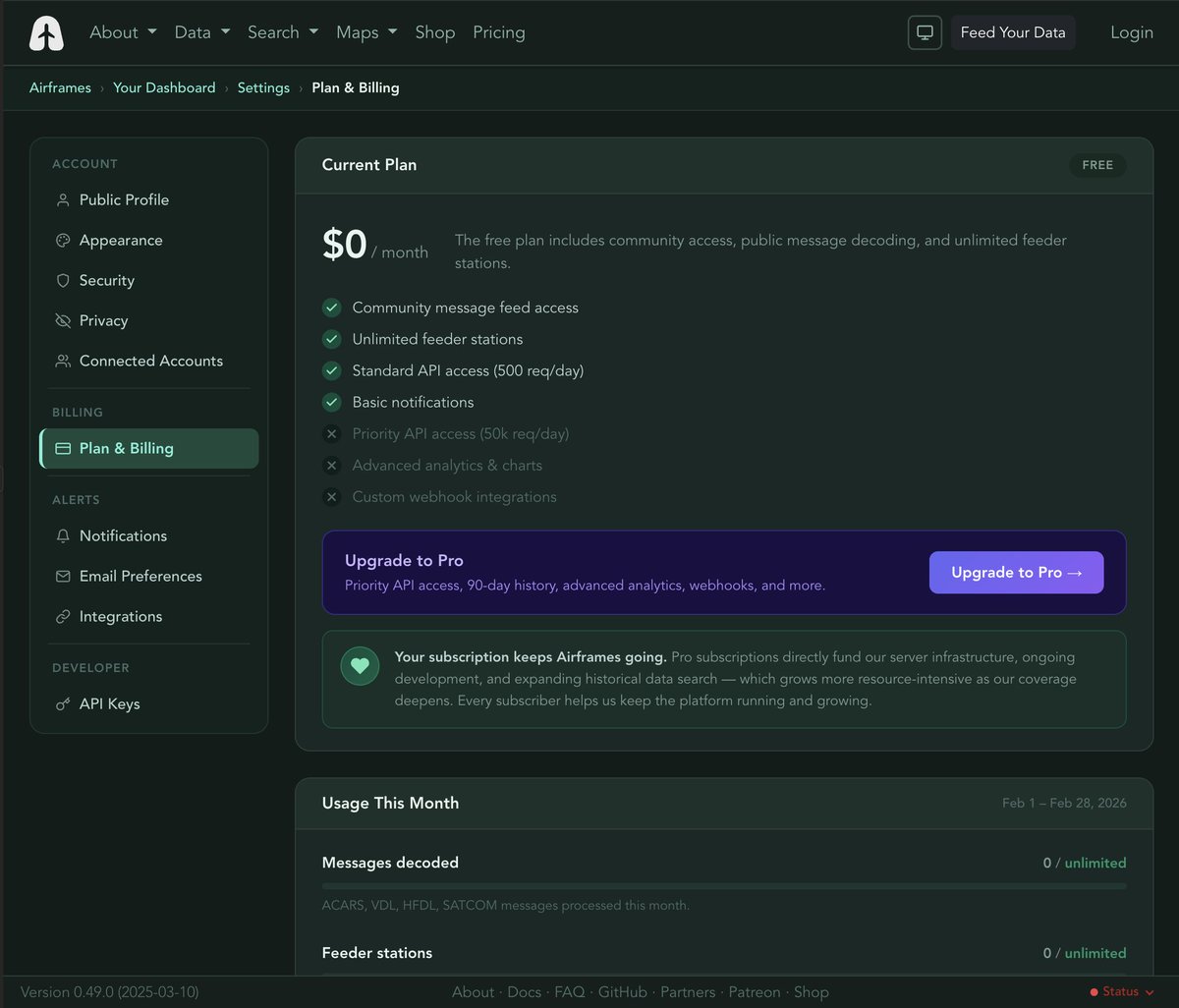Click the Messages decoded usage progress bar

click(724, 886)
